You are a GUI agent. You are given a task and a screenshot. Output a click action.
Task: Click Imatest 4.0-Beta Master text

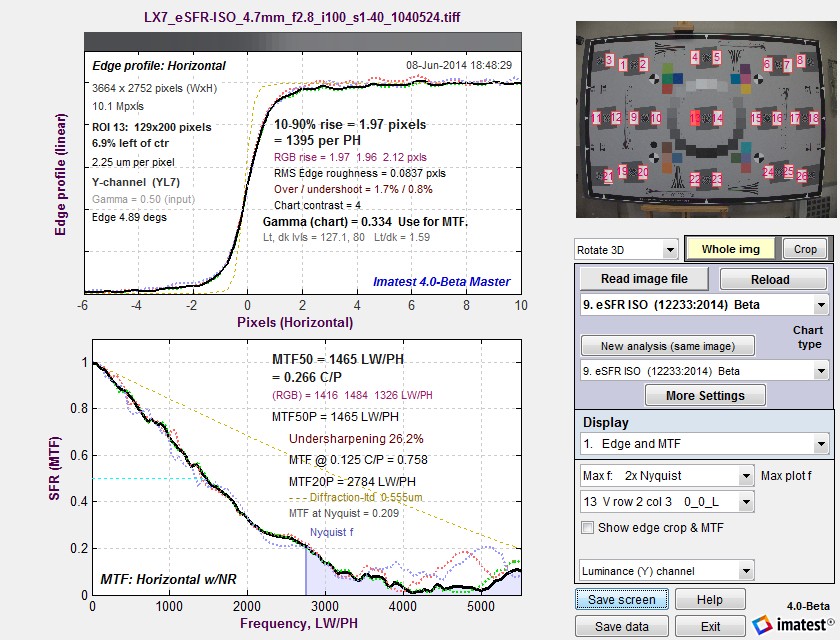coord(441,282)
